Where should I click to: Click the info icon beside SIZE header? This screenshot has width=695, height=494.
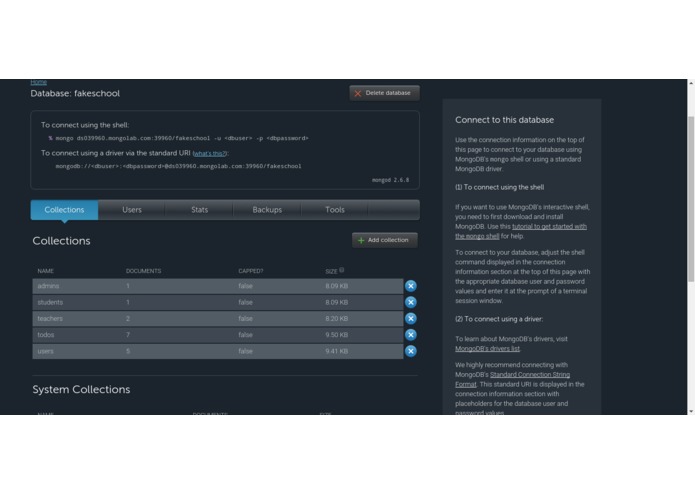click(x=342, y=270)
